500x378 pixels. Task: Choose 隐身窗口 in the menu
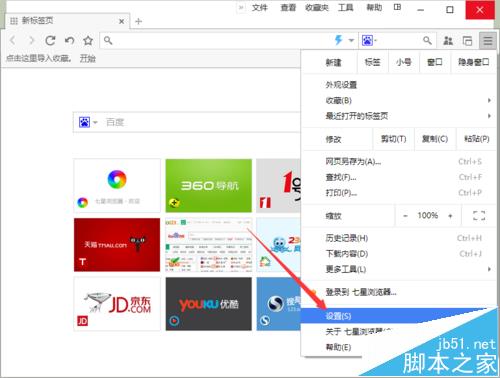(473, 62)
